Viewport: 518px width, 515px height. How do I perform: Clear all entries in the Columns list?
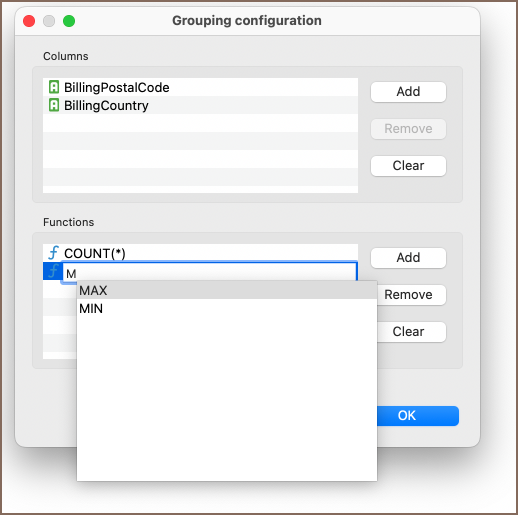coord(408,166)
